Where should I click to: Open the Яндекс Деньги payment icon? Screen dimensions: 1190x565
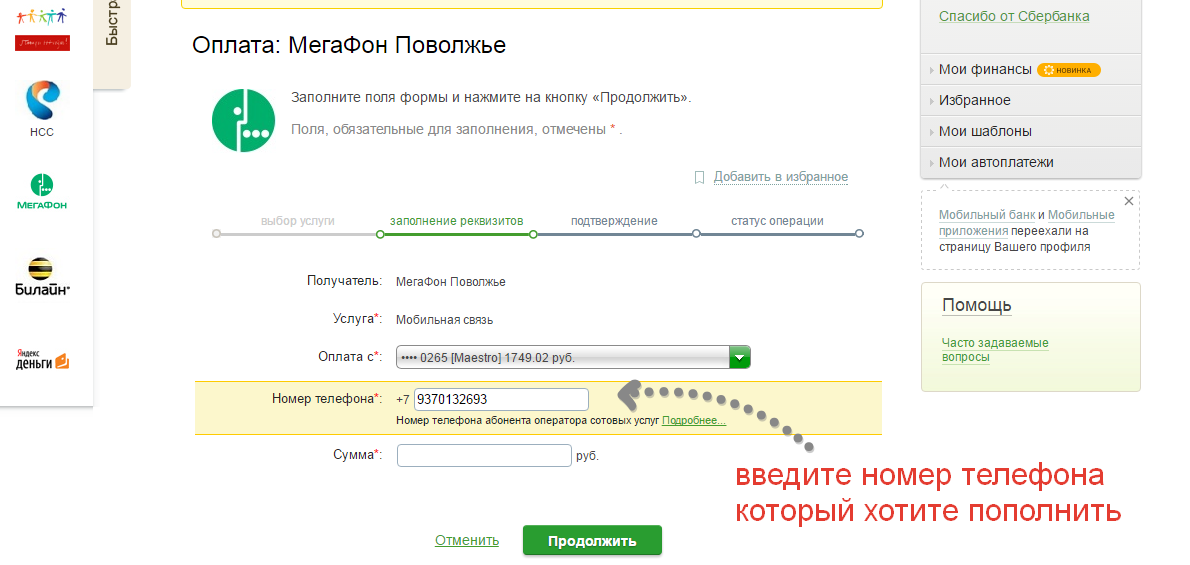pyautogui.click(x=42, y=359)
